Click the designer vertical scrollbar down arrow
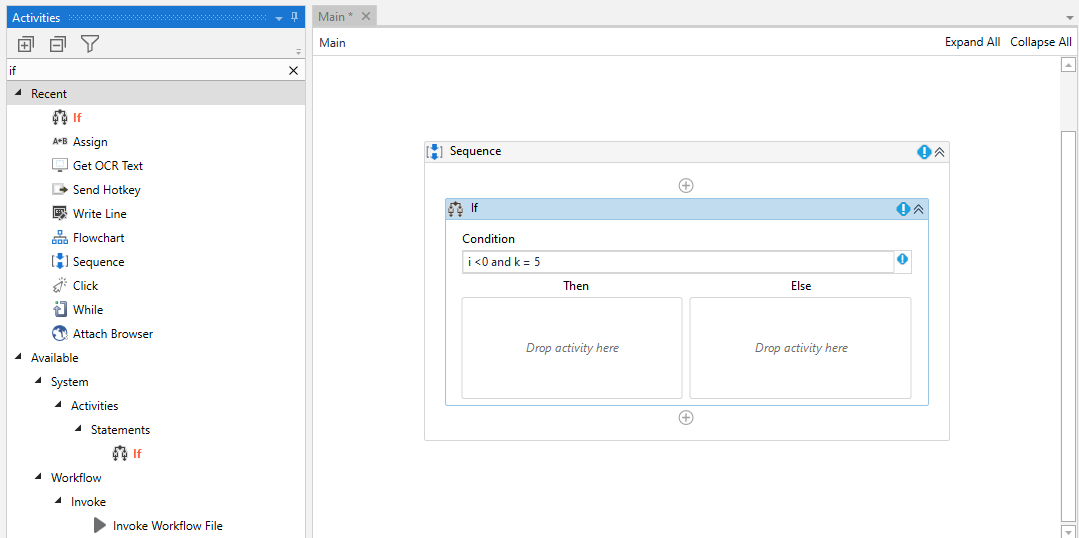Screen dimensions: 1079x538 (1068, 531)
